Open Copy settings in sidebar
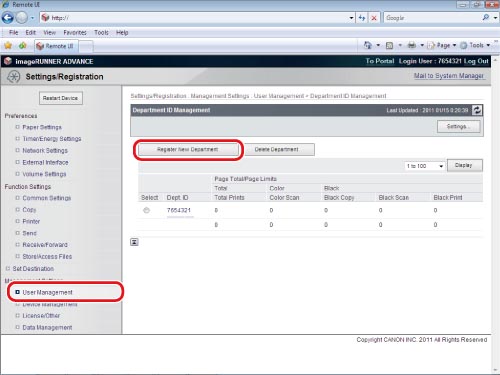 coord(29,210)
